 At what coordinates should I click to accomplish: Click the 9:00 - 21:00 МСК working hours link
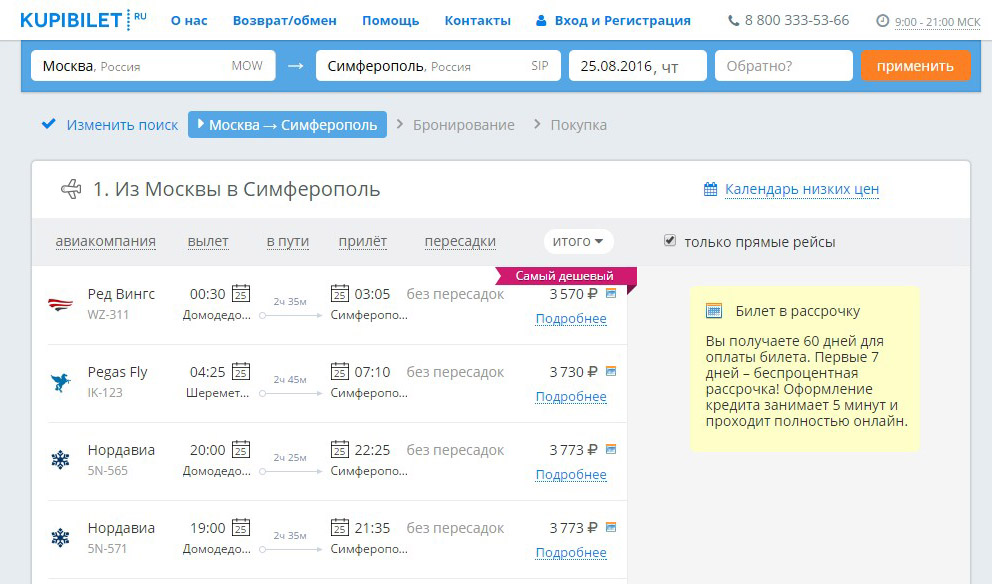[x=938, y=22]
